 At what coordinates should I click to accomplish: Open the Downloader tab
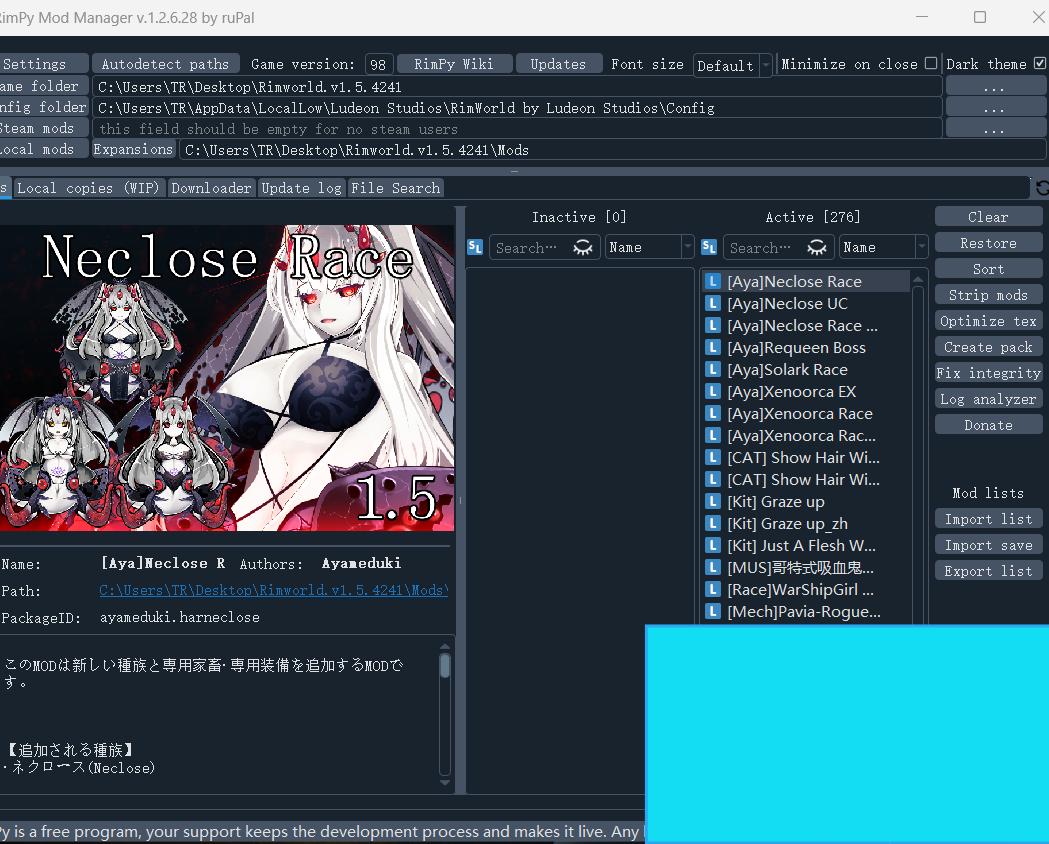211,188
